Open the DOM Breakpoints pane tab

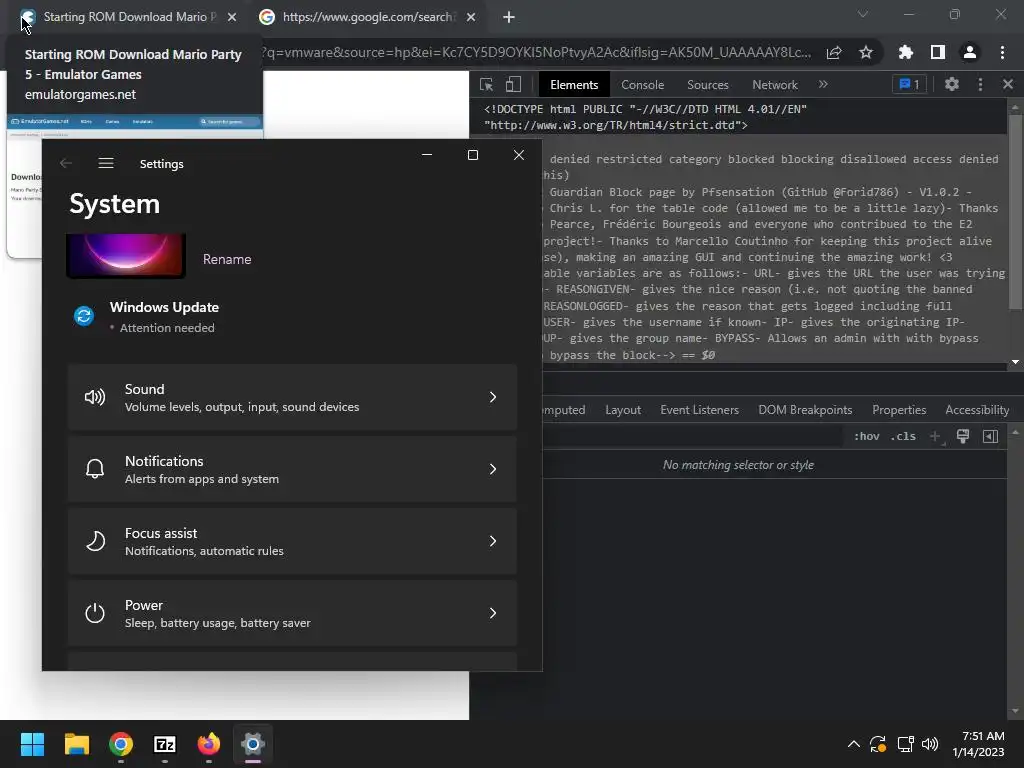click(x=805, y=409)
